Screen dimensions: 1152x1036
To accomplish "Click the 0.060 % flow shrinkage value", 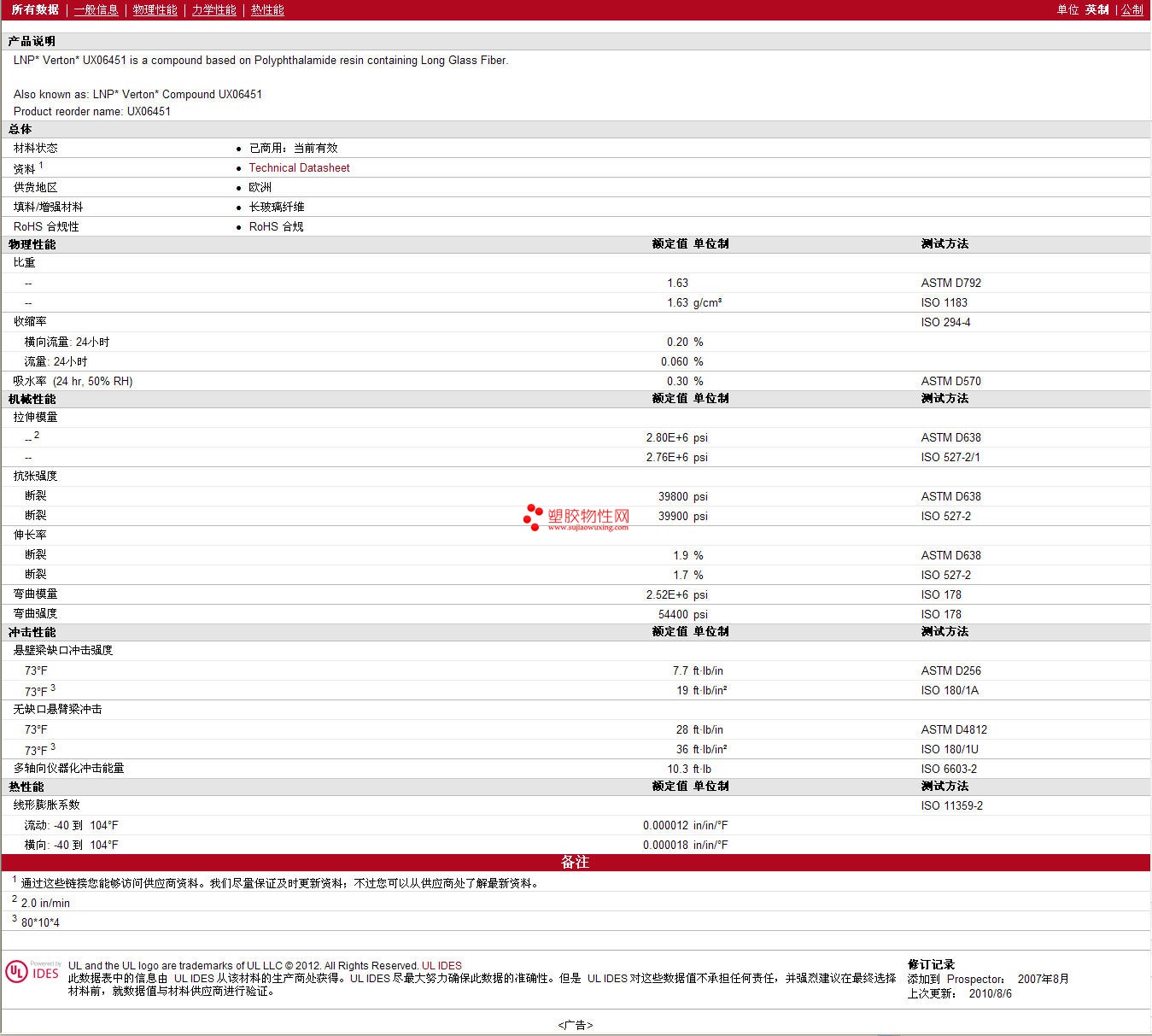I will pyautogui.click(x=682, y=361).
